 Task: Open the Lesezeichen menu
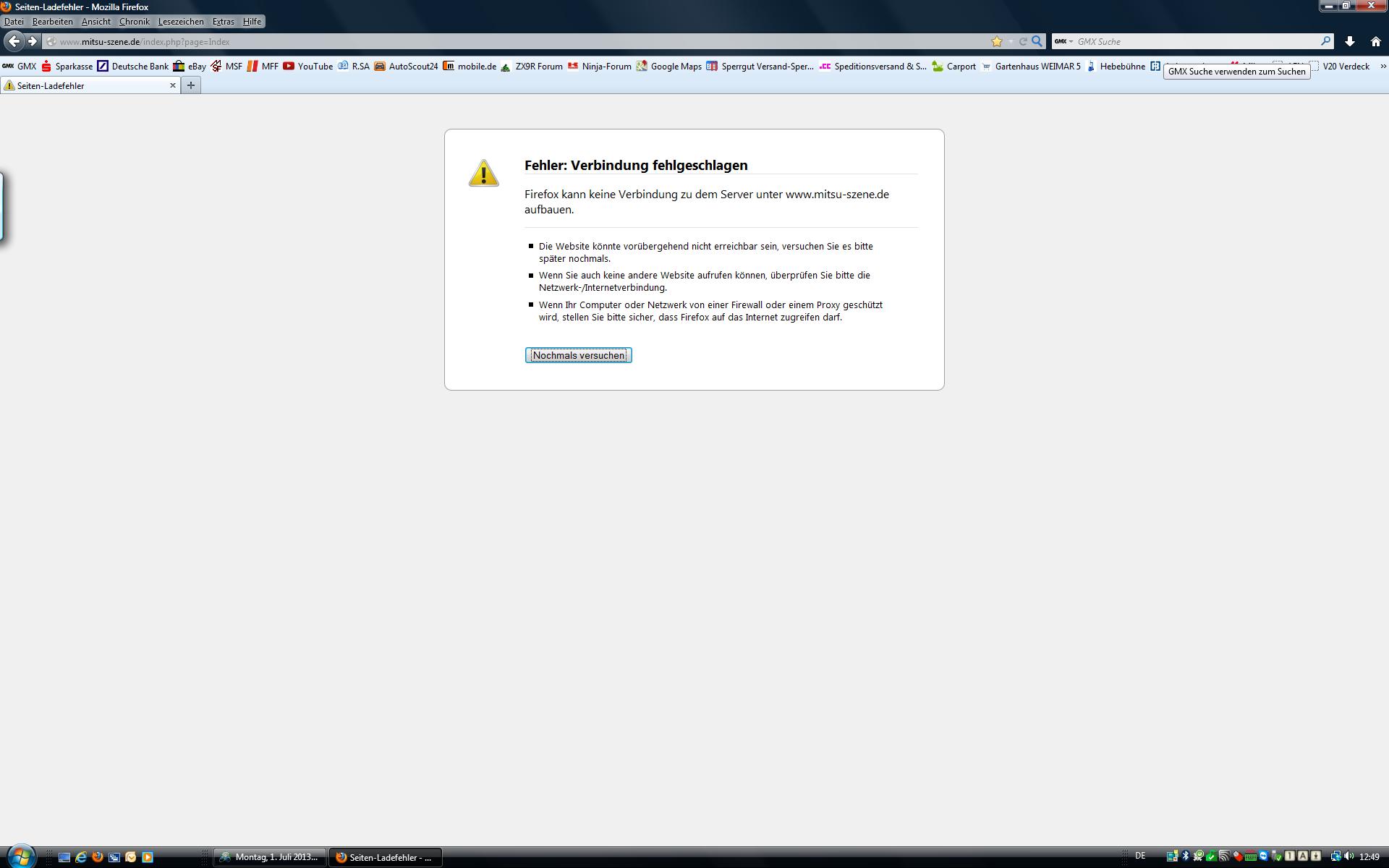181,22
